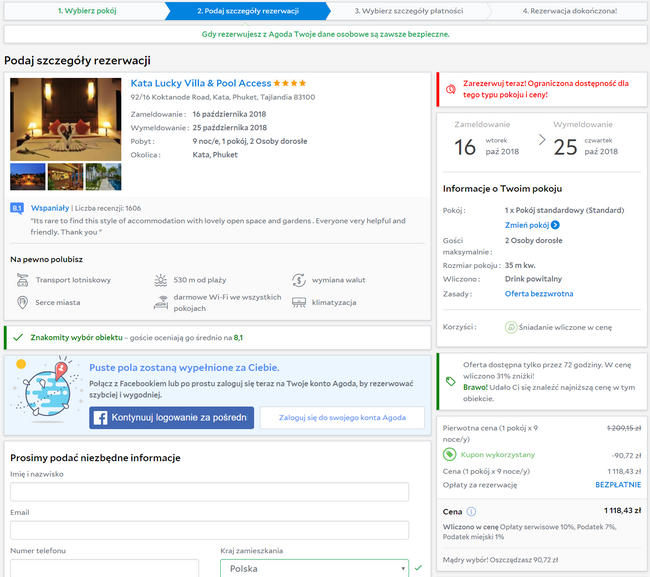Click the red limited availability clock icon
This screenshot has width=650, height=577.
(x=451, y=89)
